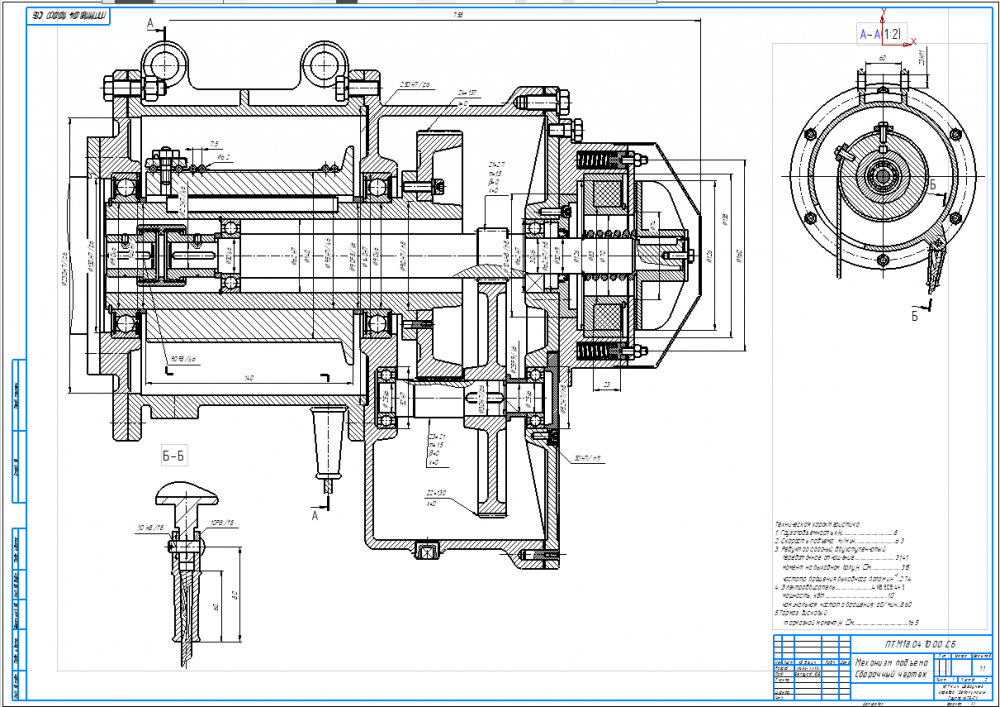Select the section arrow A at top

click(151, 23)
